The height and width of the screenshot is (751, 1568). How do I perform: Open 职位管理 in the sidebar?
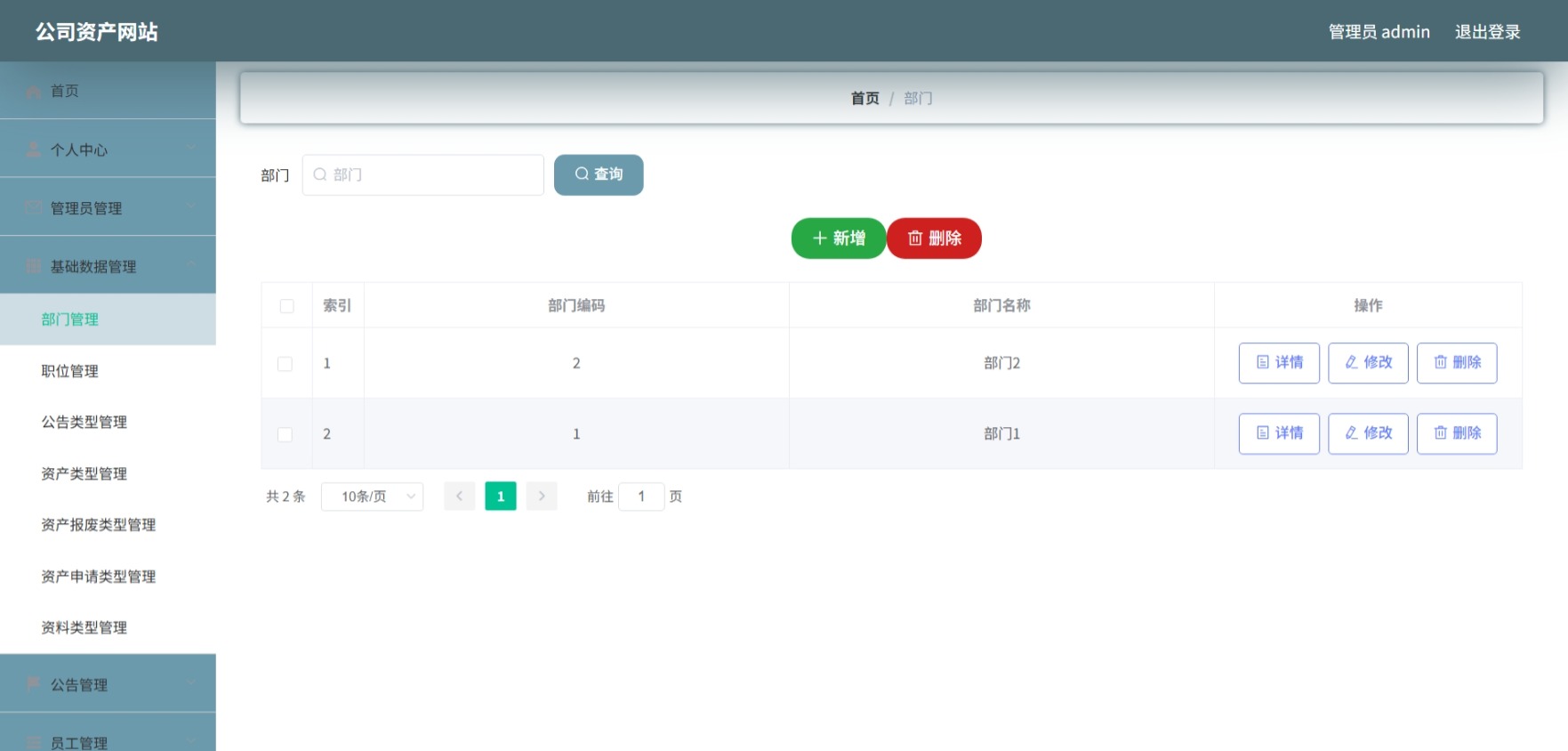click(x=108, y=371)
